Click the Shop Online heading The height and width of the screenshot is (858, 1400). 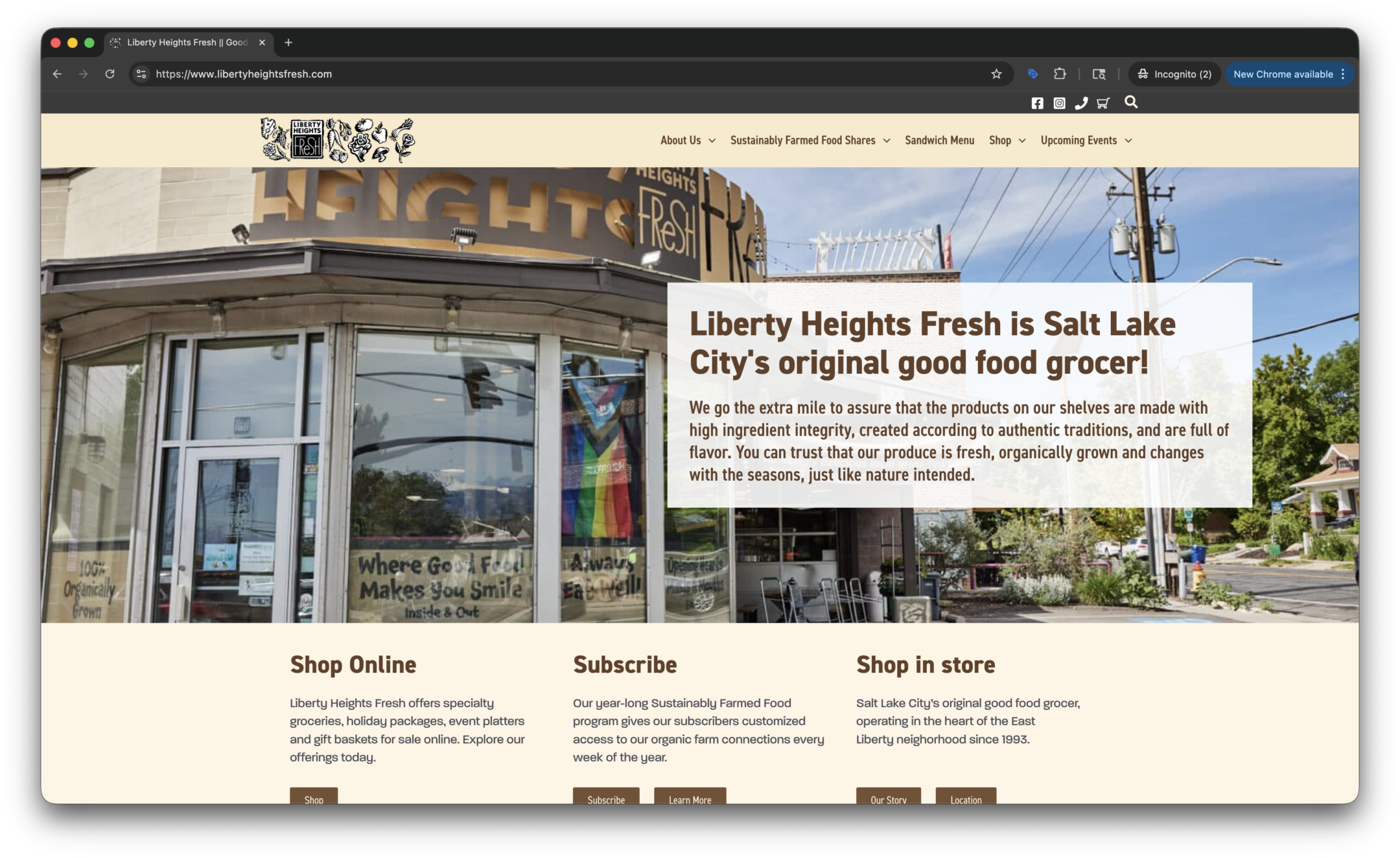pyautogui.click(x=353, y=665)
